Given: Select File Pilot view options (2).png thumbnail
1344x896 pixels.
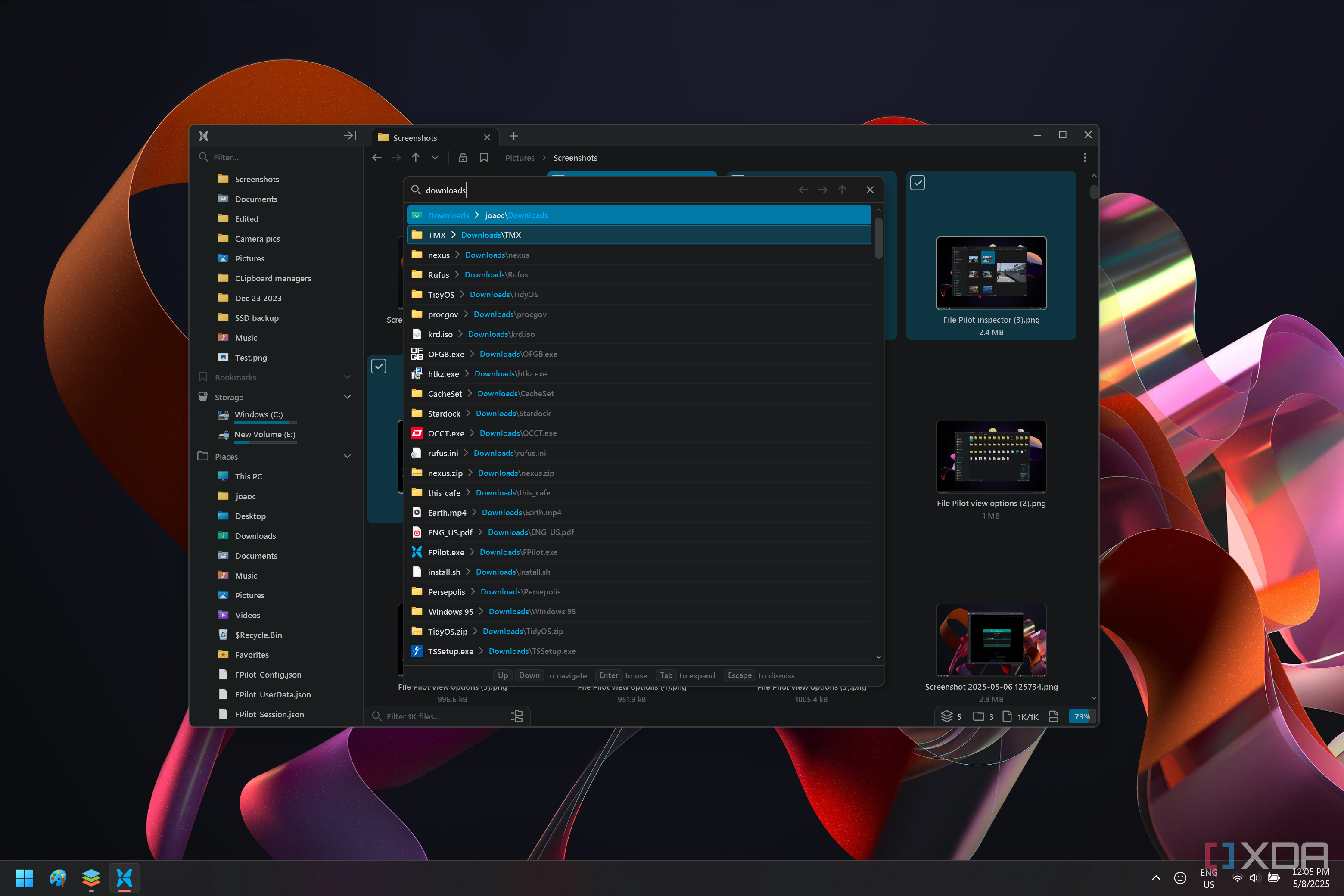Looking at the screenshot, I should tap(991, 457).
